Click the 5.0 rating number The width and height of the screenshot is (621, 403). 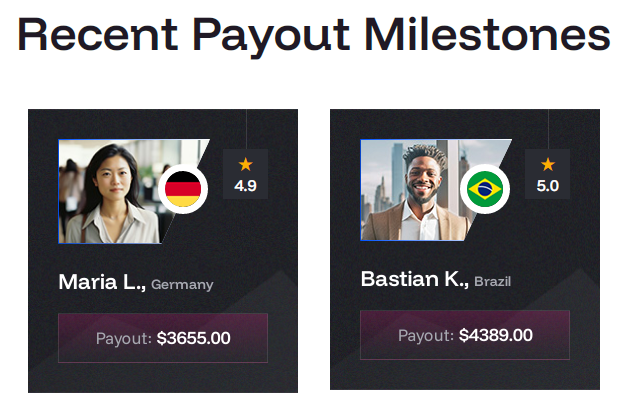(548, 186)
